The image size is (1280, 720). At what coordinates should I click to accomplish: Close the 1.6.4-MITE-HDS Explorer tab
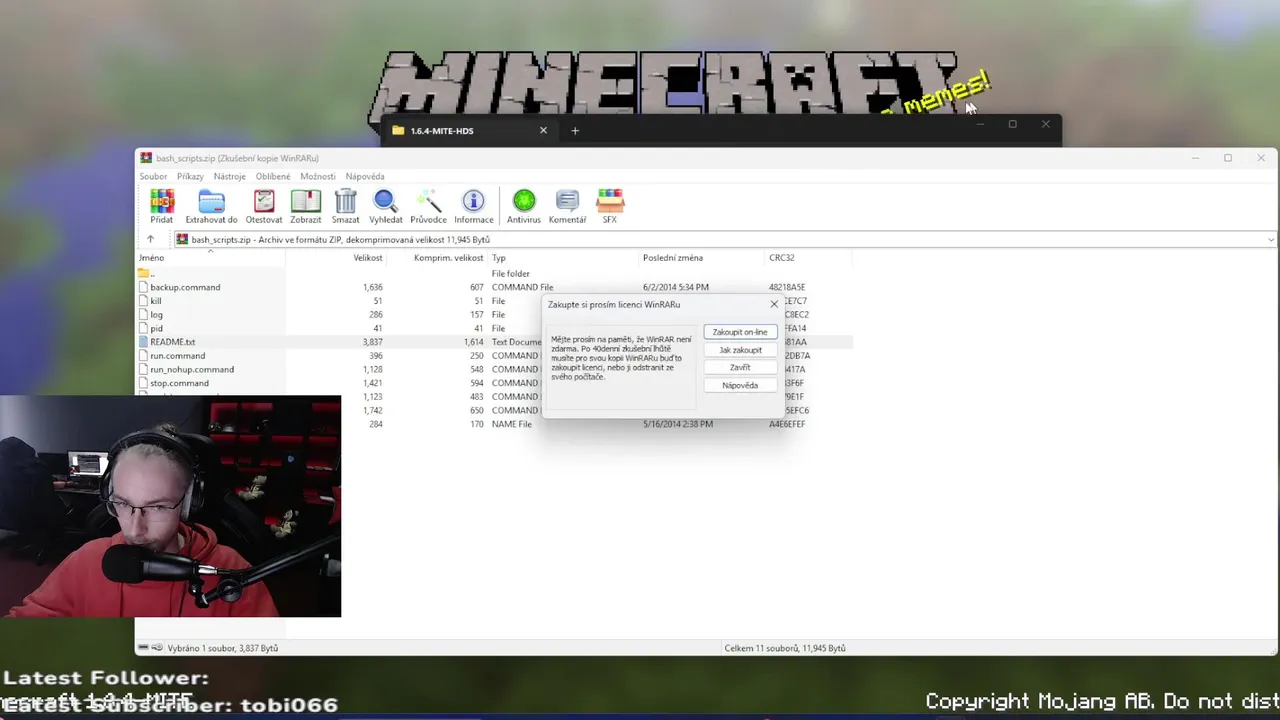click(x=543, y=130)
